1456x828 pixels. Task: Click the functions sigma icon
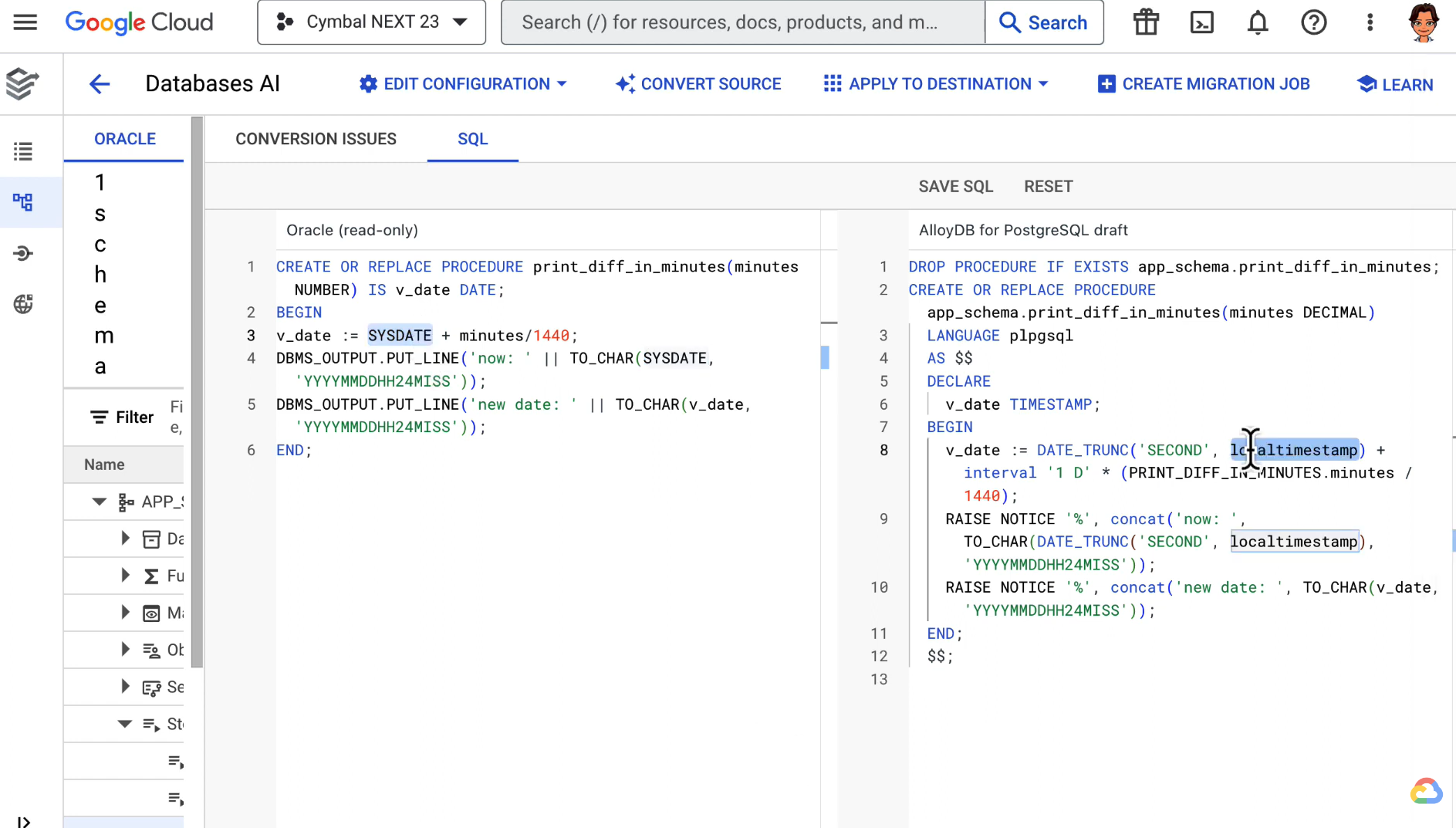click(x=151, y=576)
